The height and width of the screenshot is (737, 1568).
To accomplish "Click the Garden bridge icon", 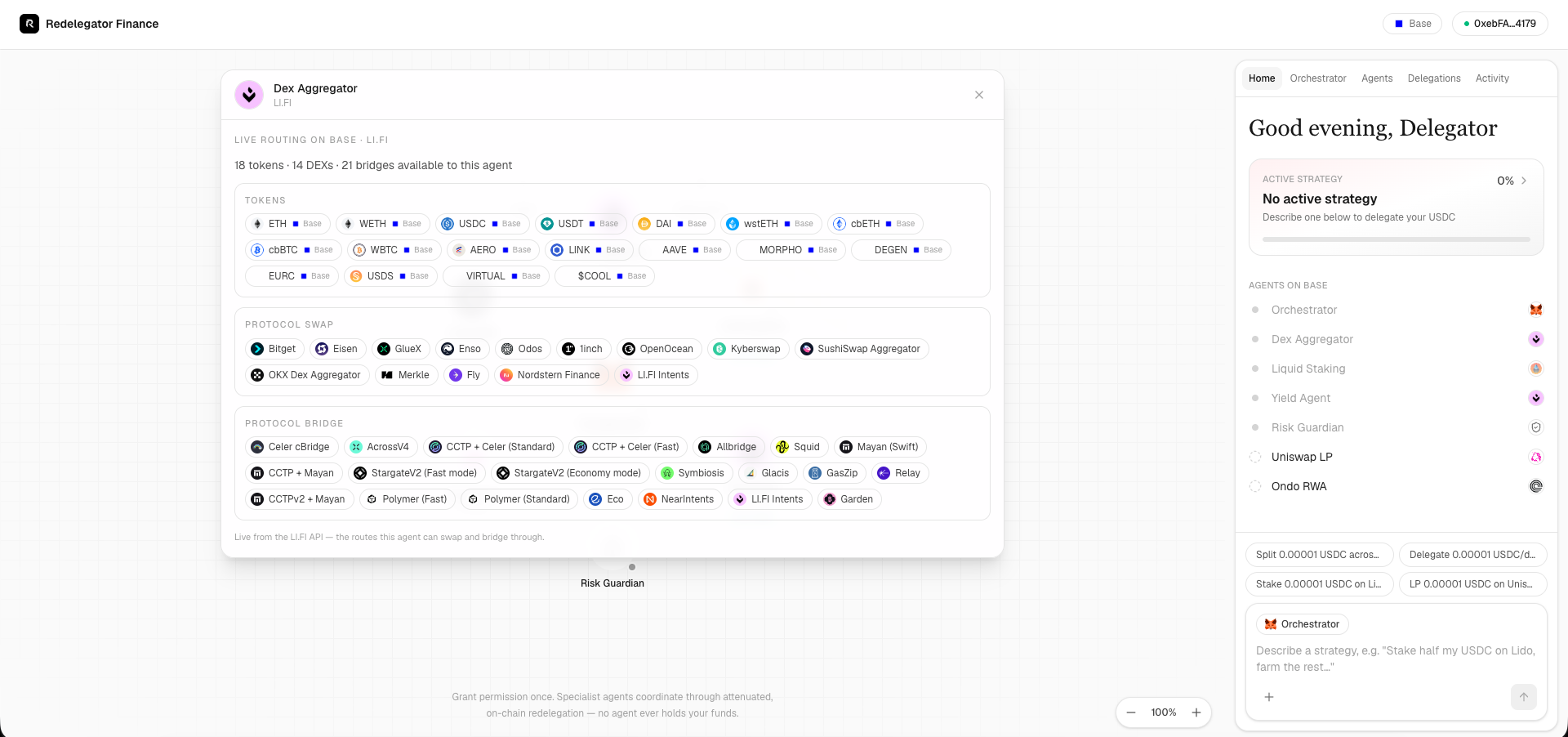I will tap(830, 499).
